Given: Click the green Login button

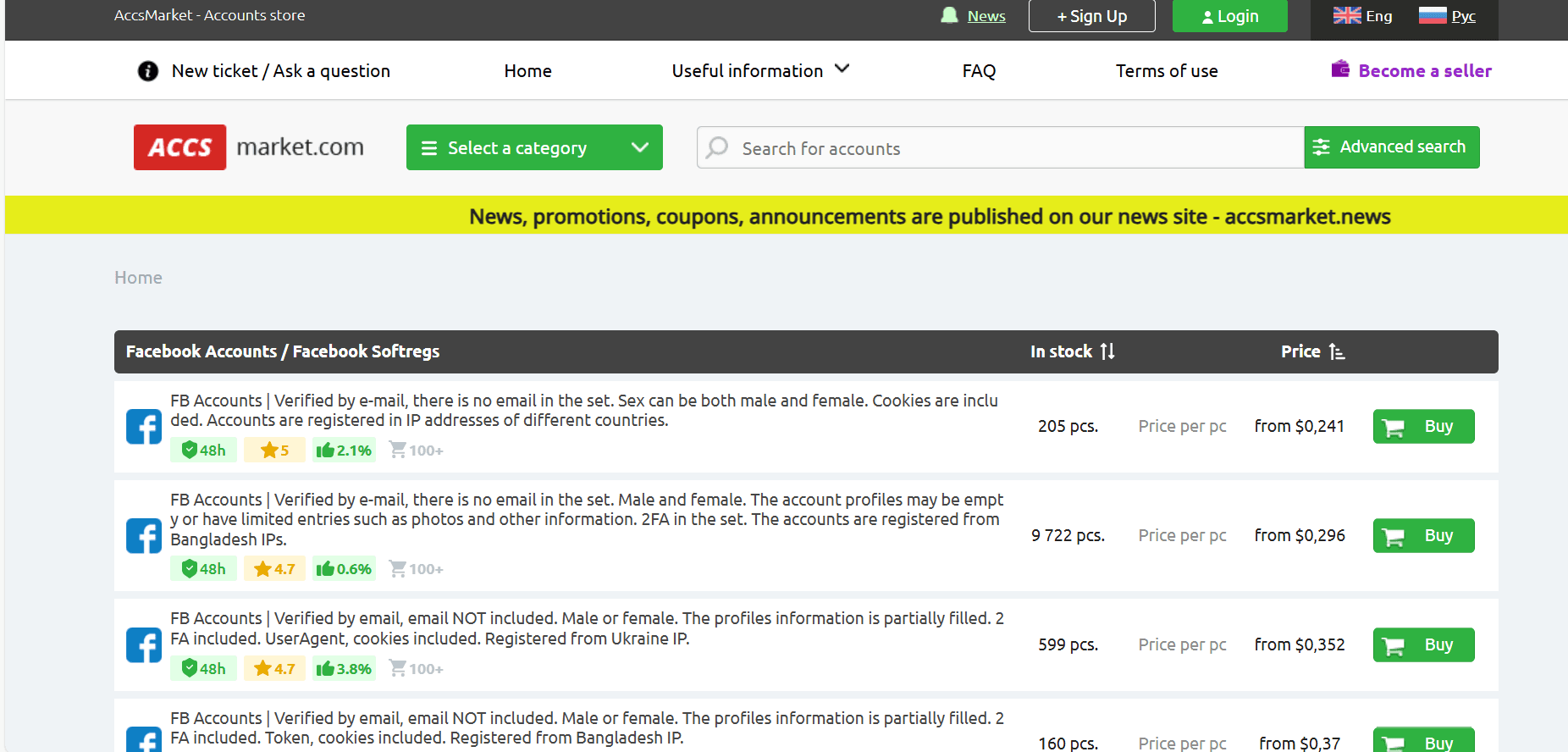Looking at the screenshot, I should pos(1229,16).
